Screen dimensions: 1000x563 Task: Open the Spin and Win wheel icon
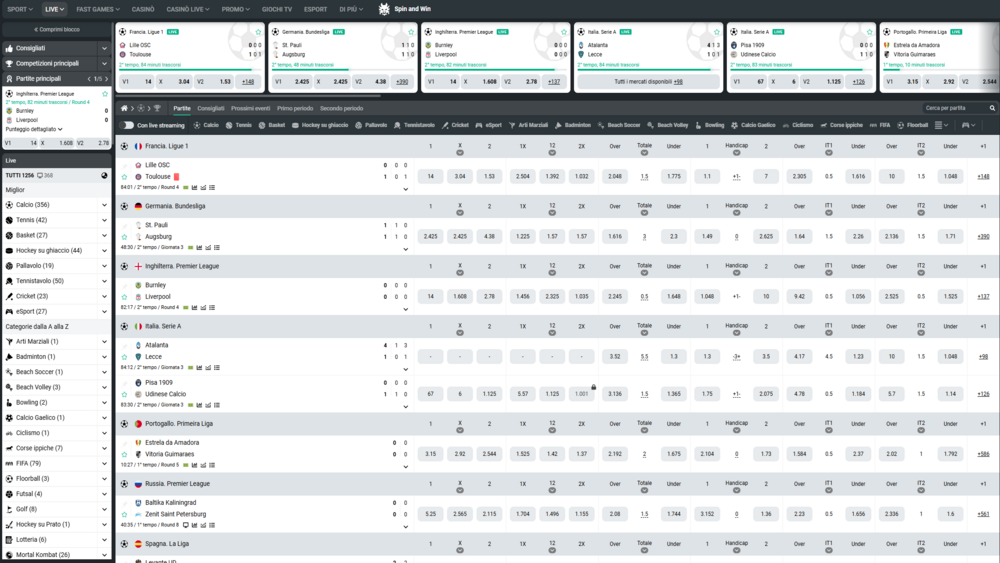[384, 9]
